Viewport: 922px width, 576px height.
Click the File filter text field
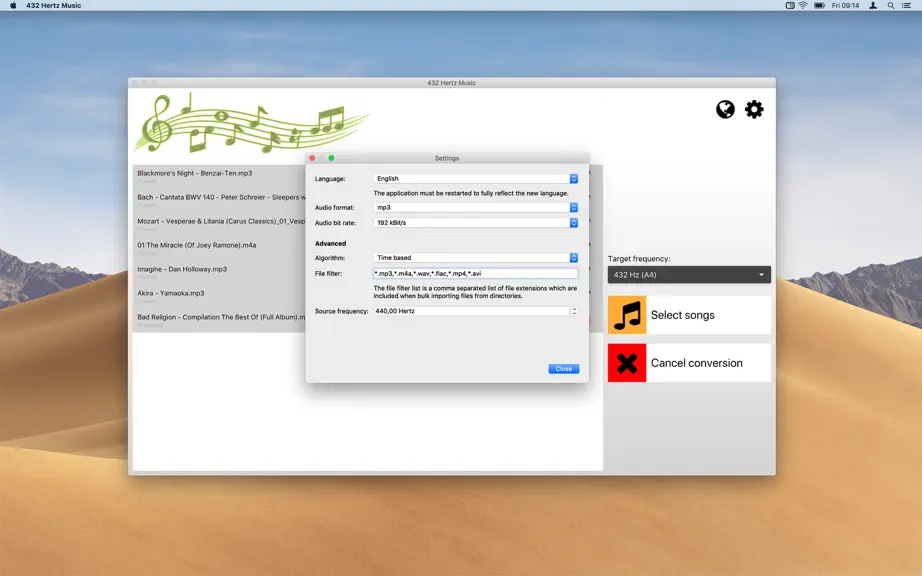pos(475,273)
